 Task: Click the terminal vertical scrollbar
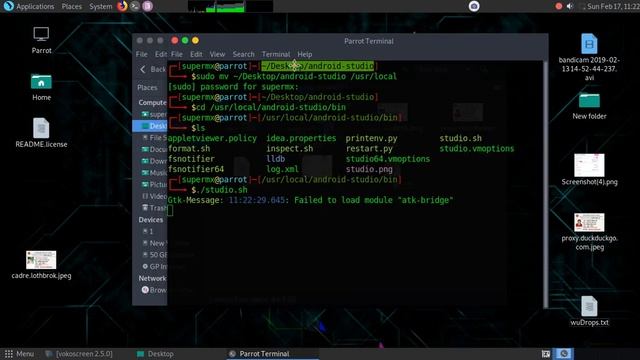(x=546, y=184)
